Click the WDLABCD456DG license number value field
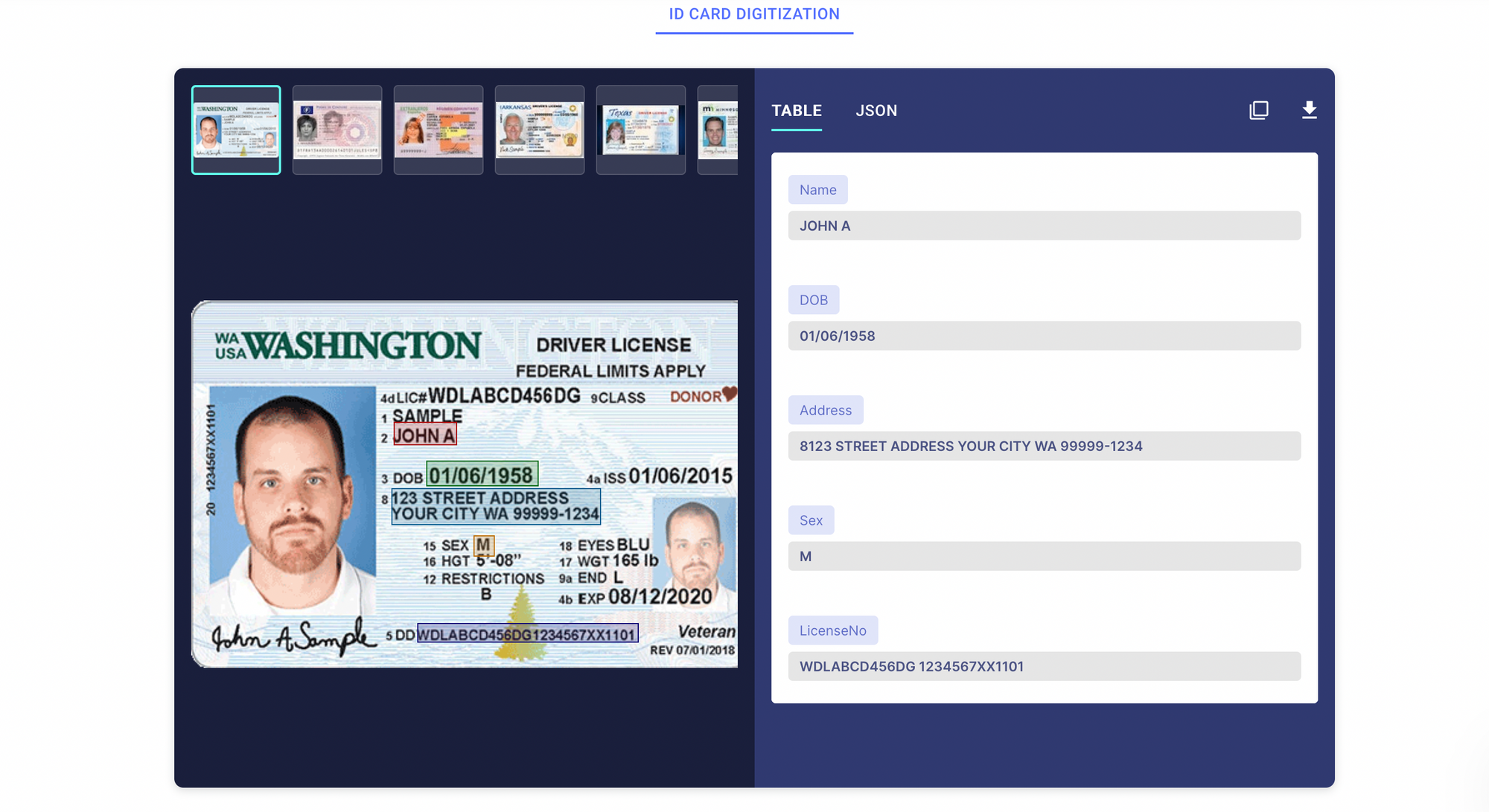Viewport: 1489px width, 812px height. [x=1043, y=666]
